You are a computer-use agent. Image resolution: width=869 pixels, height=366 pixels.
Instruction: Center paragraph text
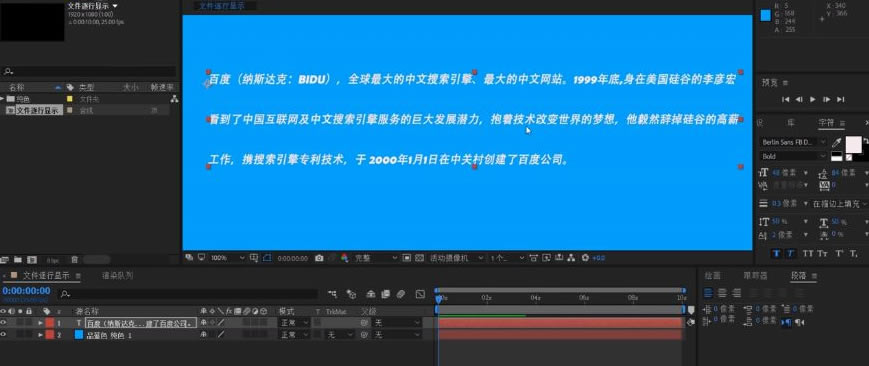click(x=722, y=293)
